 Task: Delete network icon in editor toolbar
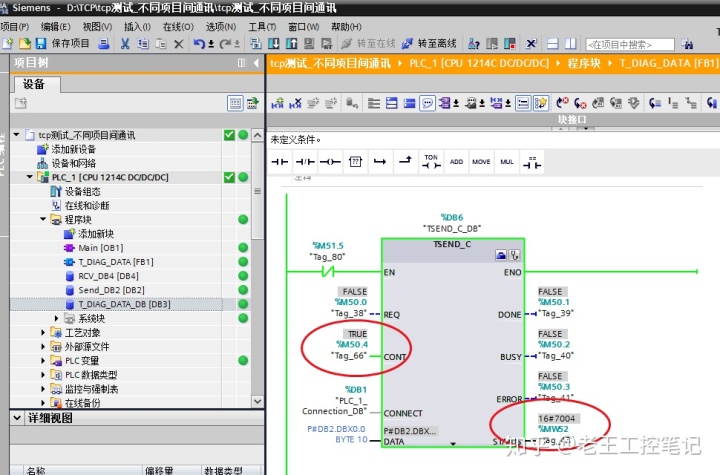point(295,103)
